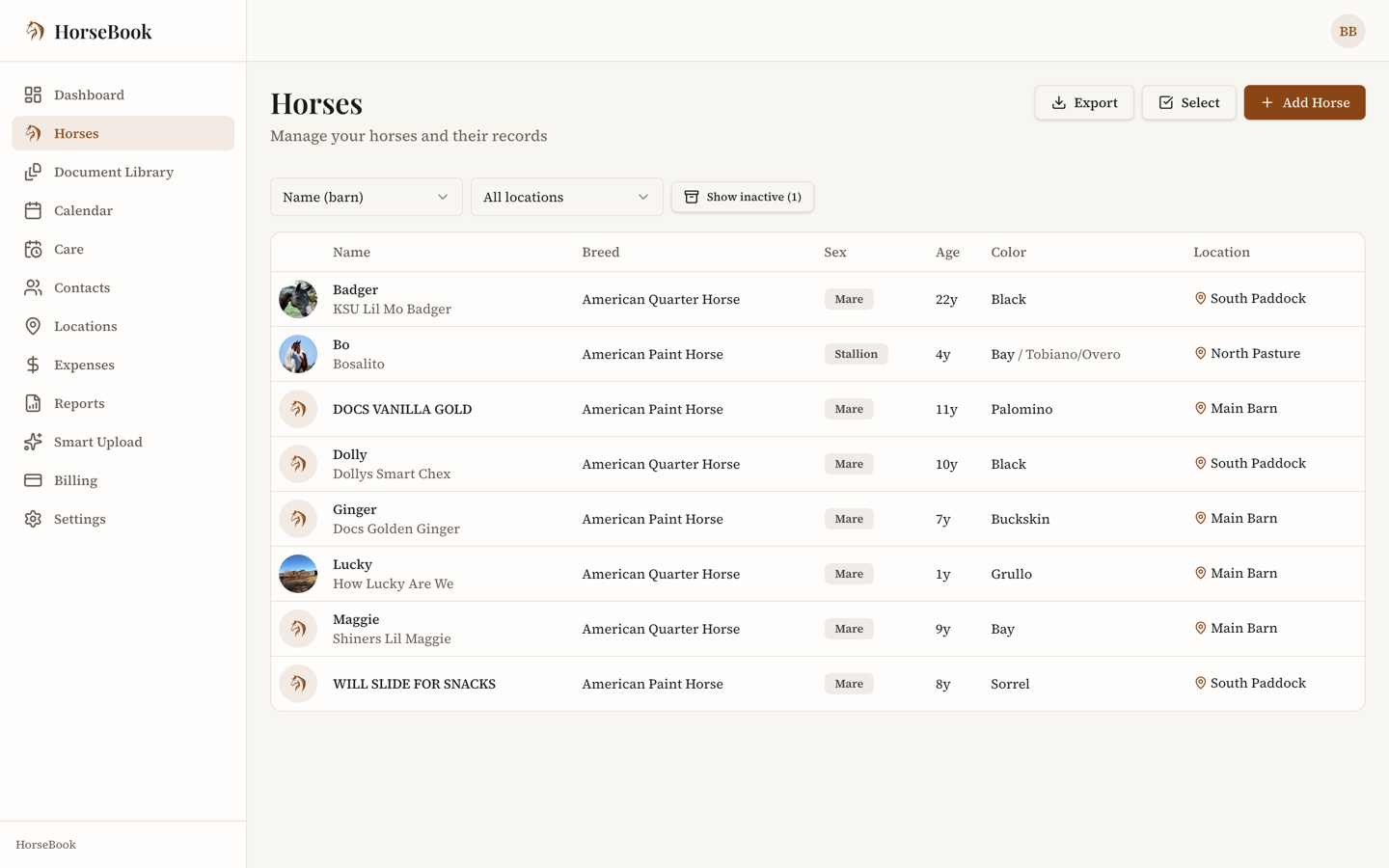Click the Name column header

351,252
